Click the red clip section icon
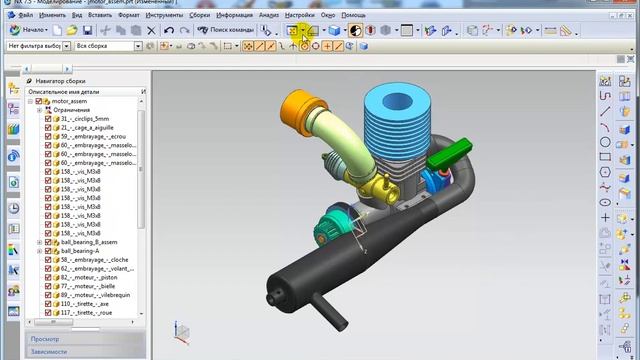 click(x=370, y=30)
